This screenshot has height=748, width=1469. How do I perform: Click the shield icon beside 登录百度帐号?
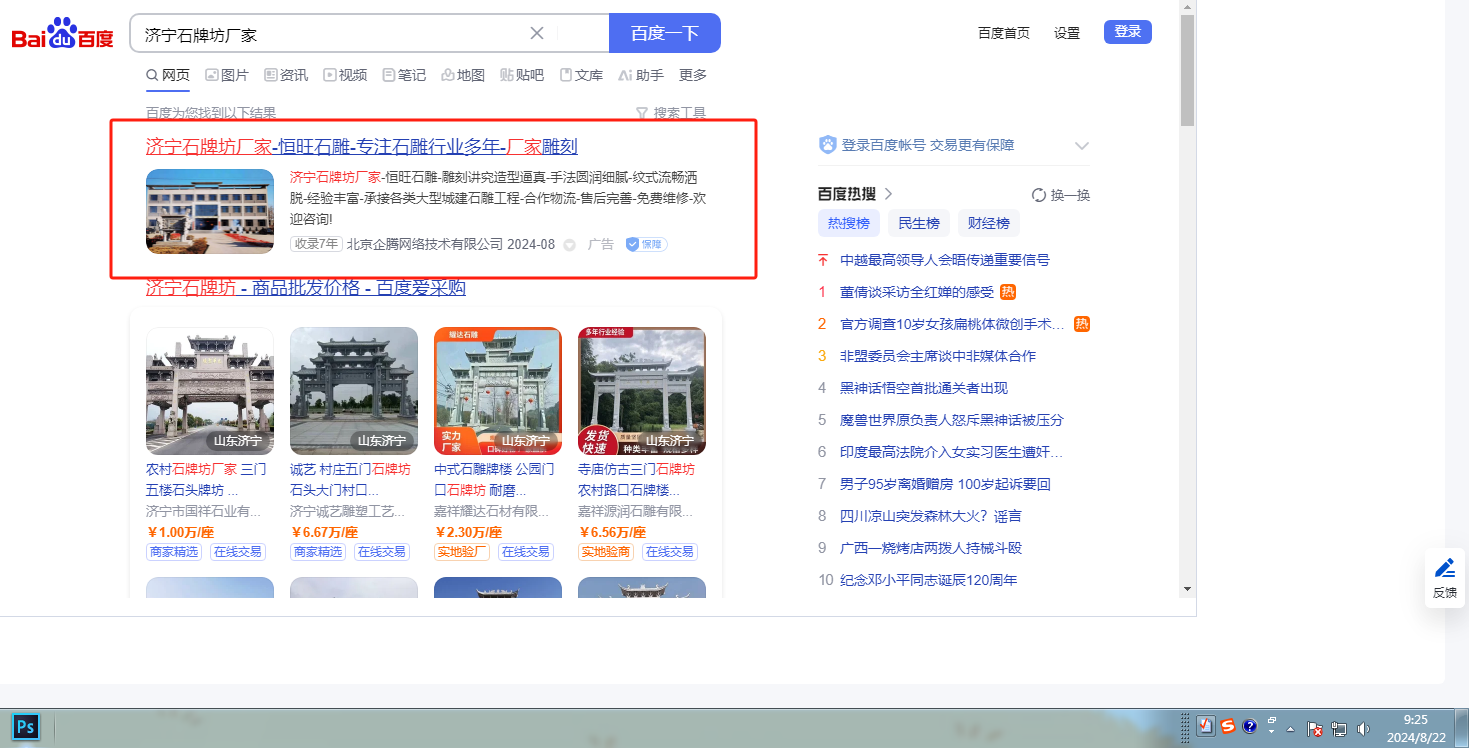[x=827, y=145]
